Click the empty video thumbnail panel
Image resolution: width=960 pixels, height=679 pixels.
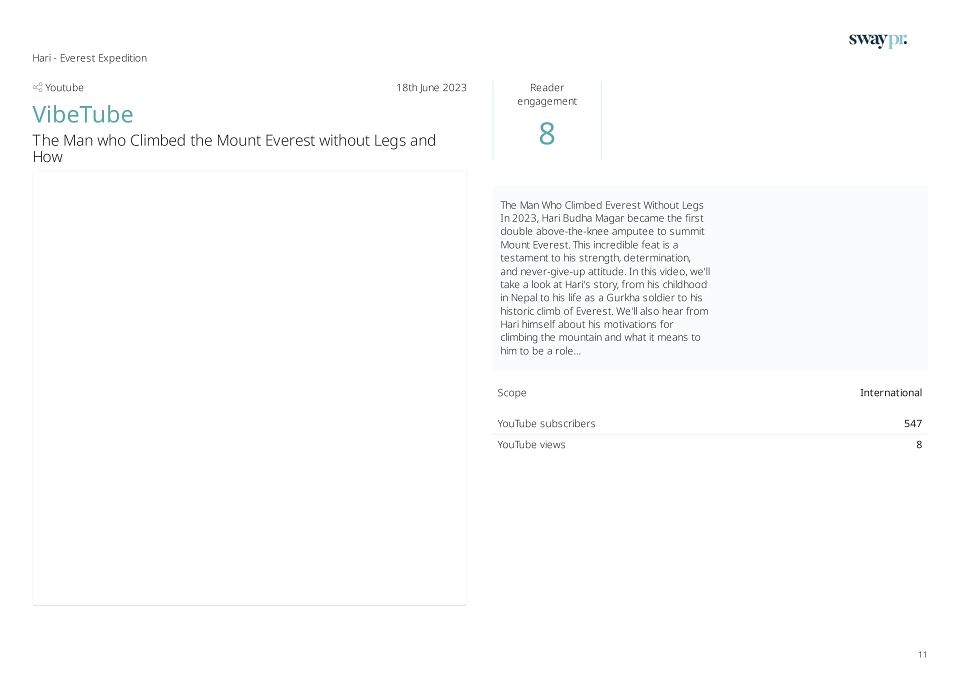tap(250, 388)
